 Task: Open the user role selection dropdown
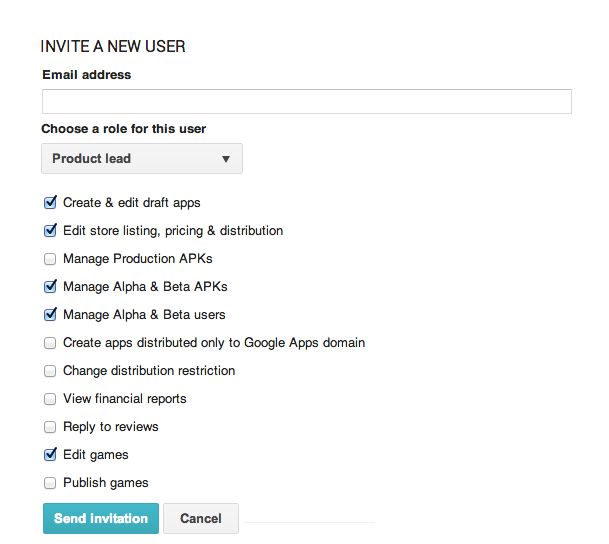pos(142,159)
